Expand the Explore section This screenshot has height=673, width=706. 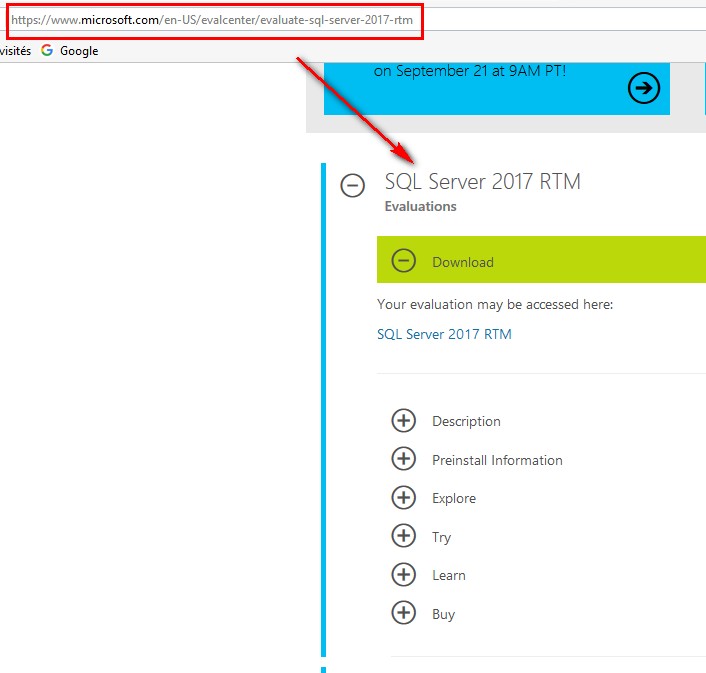(403, 497)
